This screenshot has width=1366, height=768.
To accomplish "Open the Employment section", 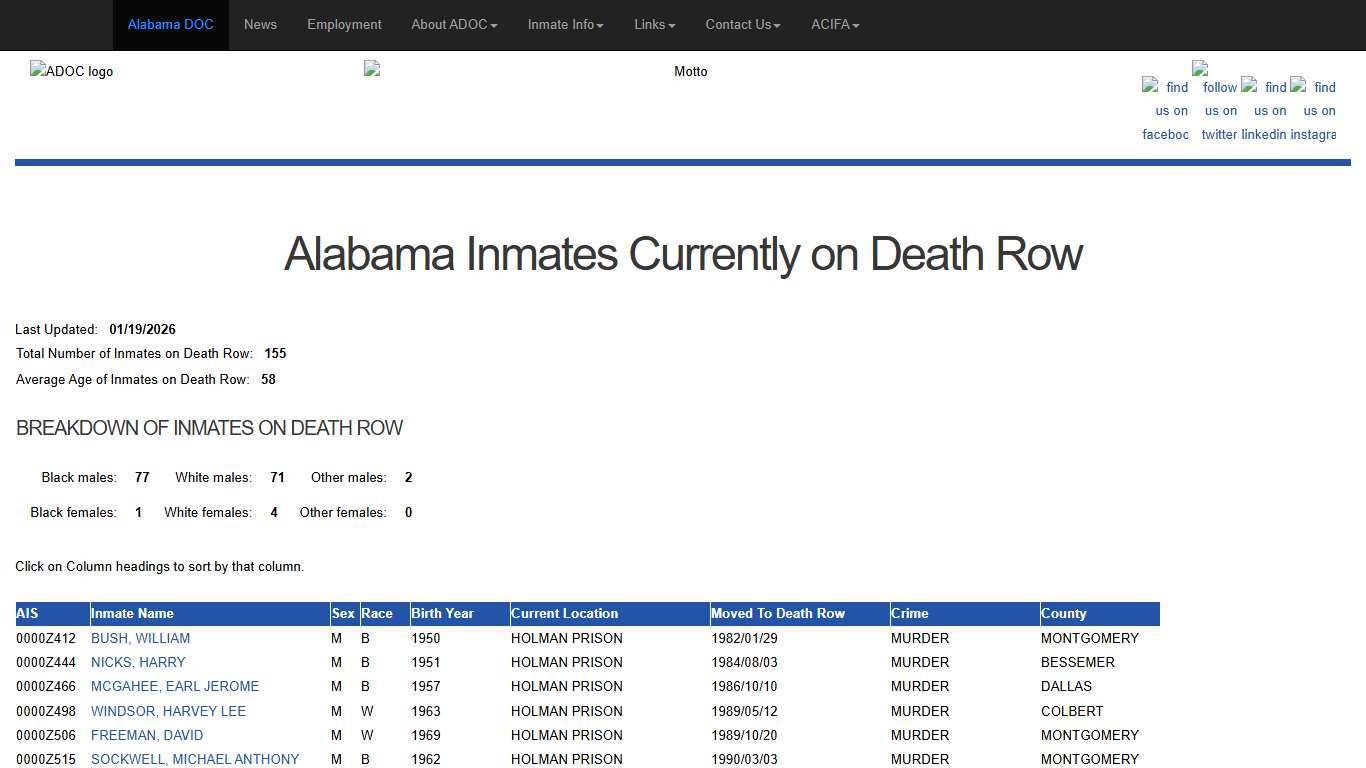I will [344, 25].
